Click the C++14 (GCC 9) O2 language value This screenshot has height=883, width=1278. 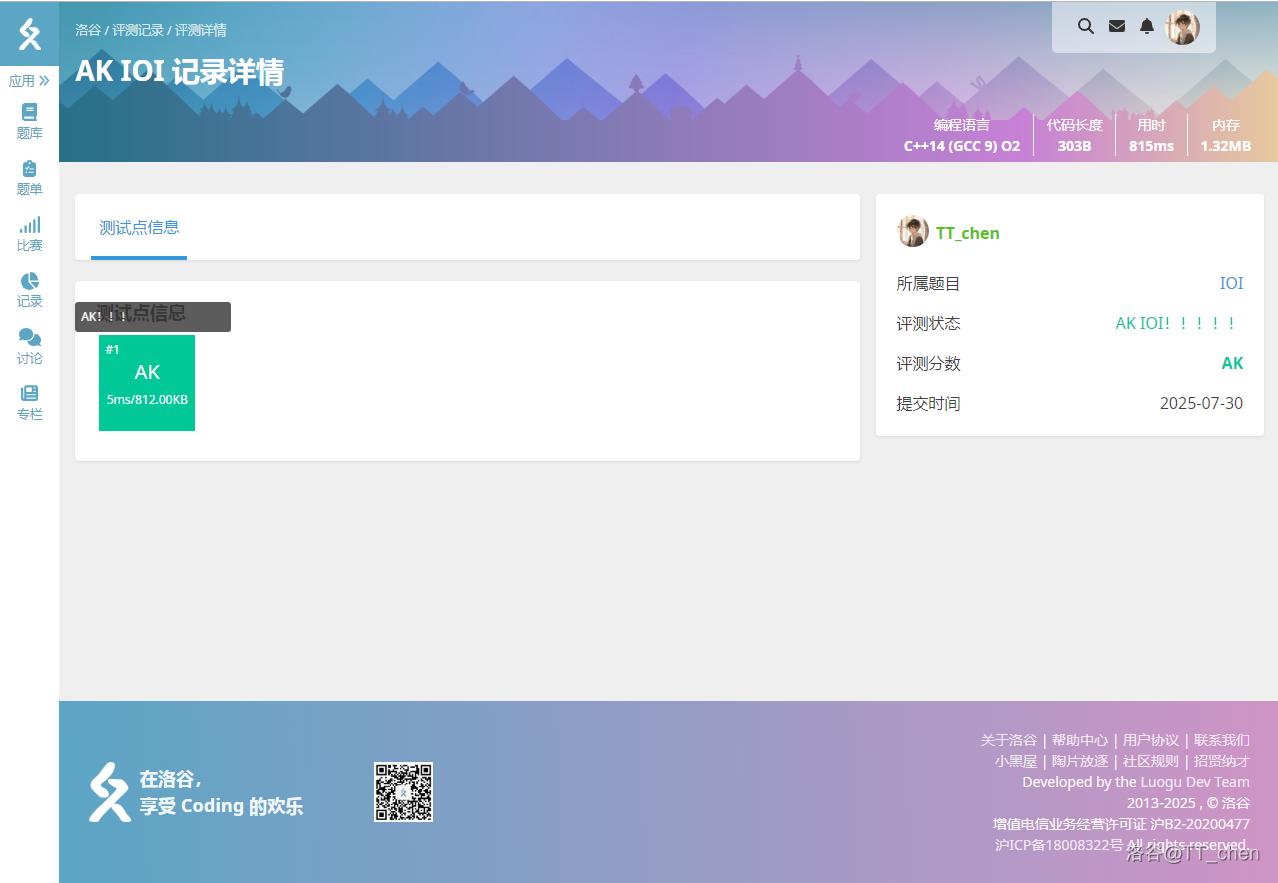pyautogui.click(x=962, y=146)
